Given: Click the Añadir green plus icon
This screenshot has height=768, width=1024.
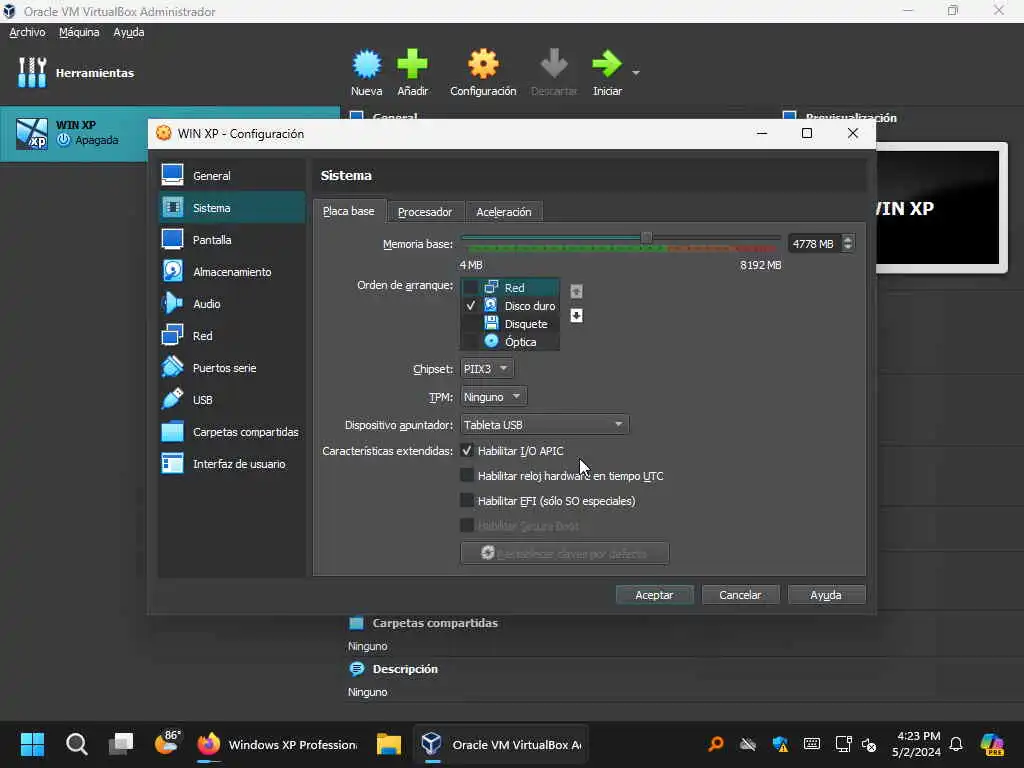Looking at the screenshot, I should tap(412, 64).
